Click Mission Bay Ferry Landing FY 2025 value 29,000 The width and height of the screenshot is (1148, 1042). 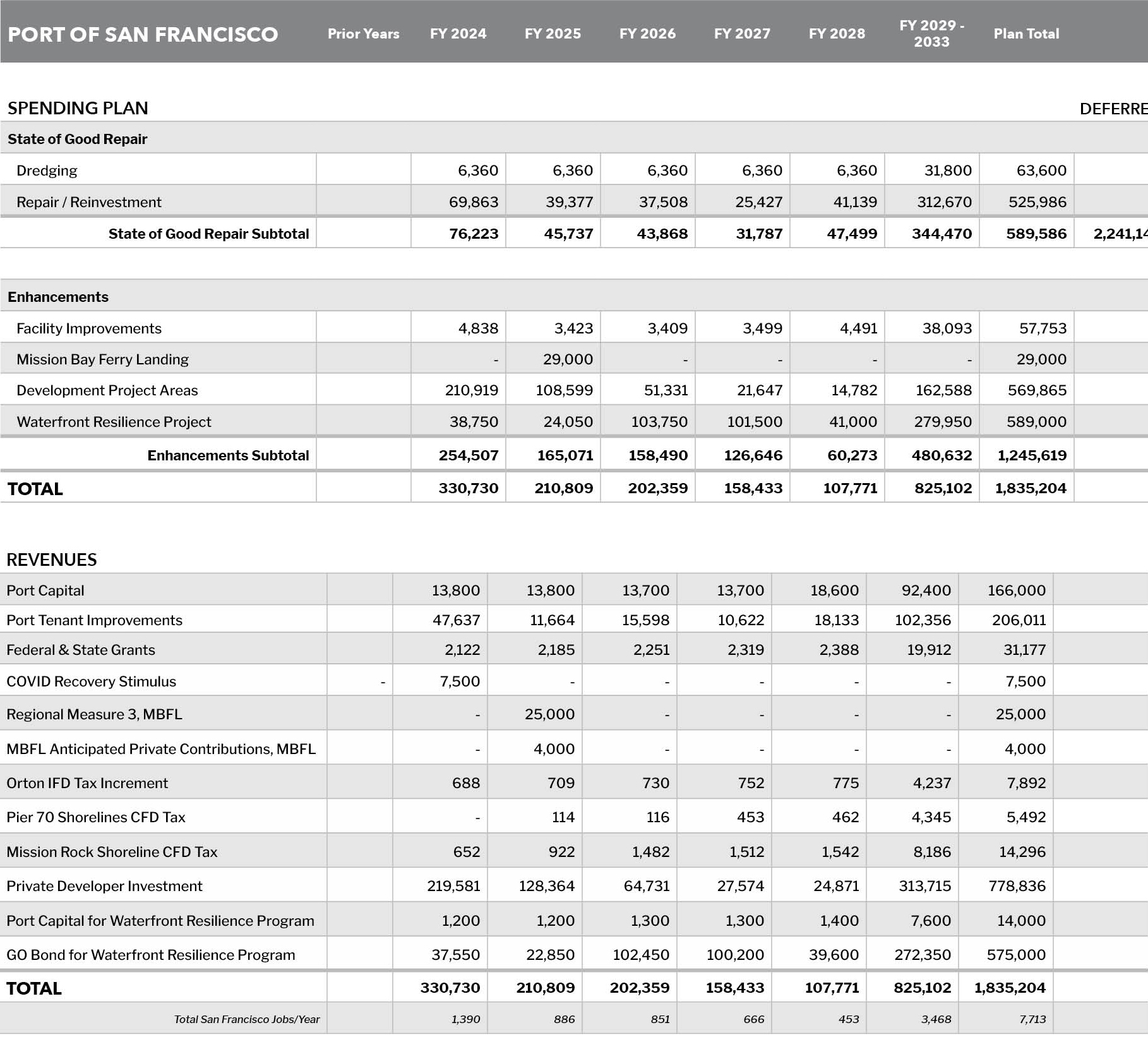(568, 359)
